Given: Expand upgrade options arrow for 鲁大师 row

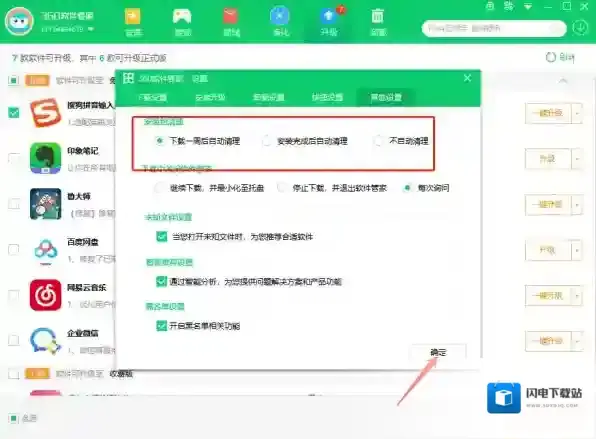Looking at the screenshot, I should coord(577,204).
